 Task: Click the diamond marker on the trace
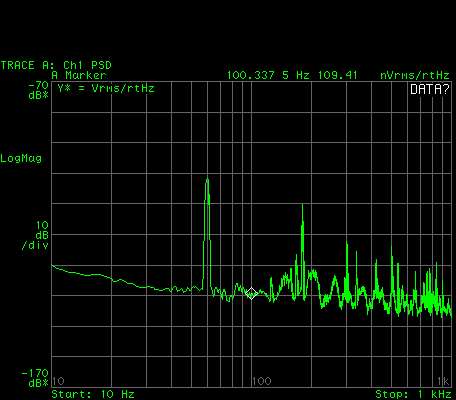tap(251, 293)
